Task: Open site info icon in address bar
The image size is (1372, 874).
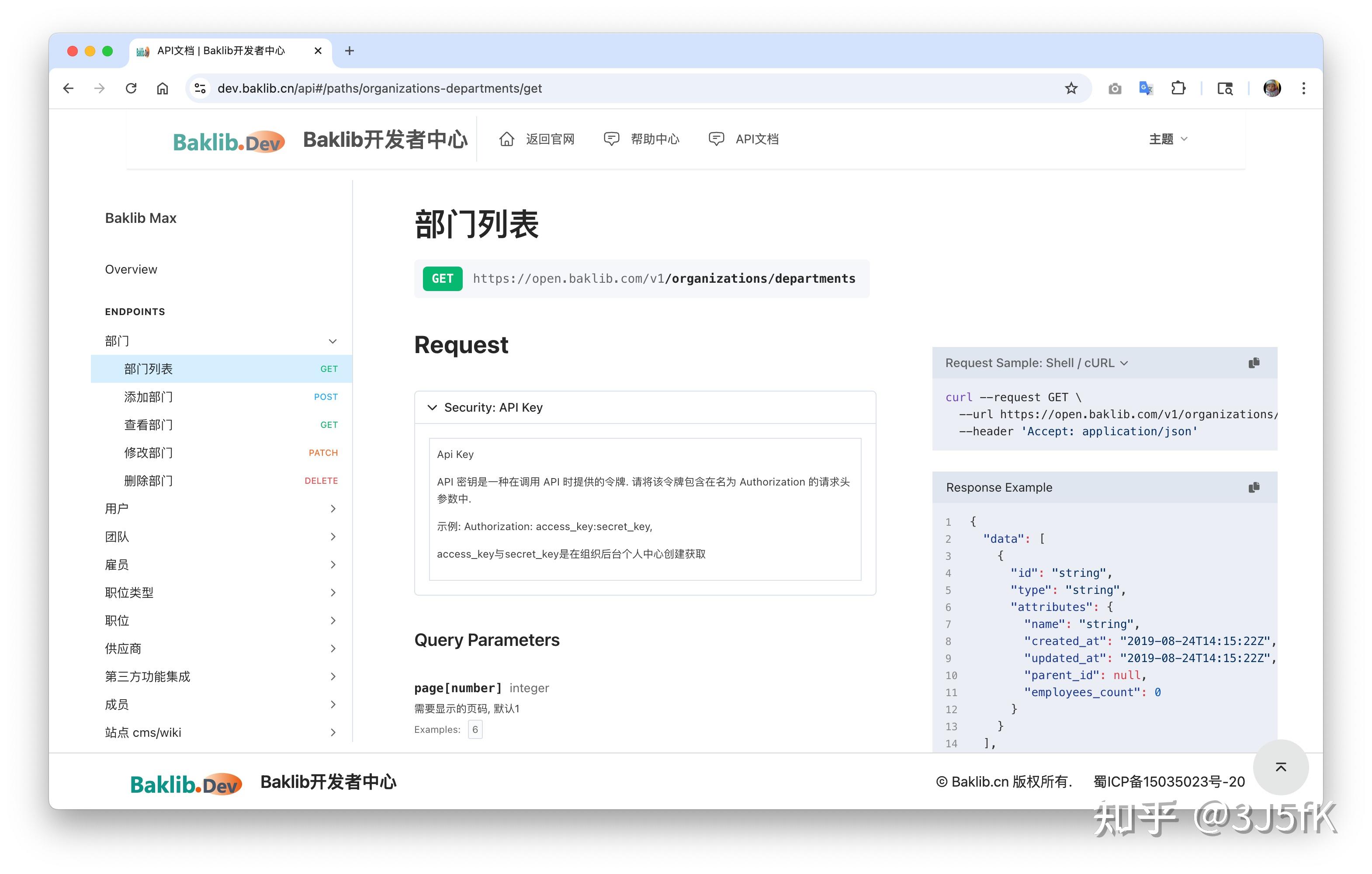Action: point(200,88)
